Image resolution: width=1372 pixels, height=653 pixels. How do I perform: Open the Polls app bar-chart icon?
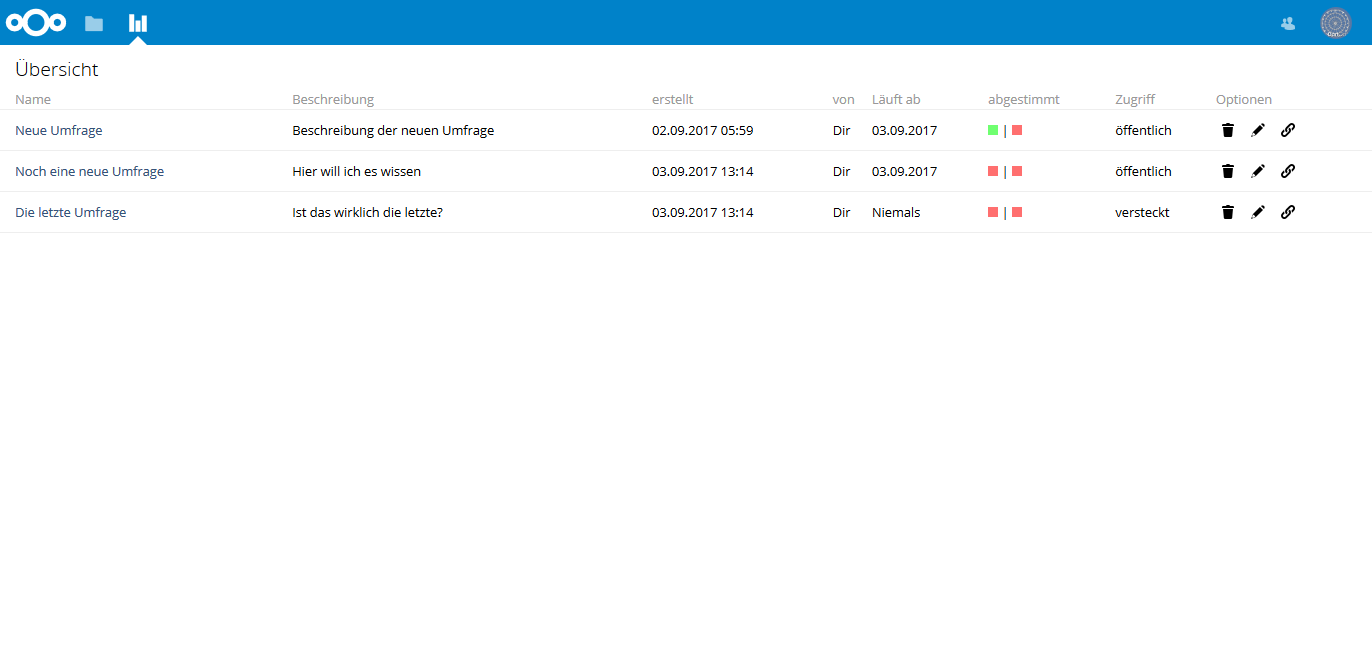(138, 23)
